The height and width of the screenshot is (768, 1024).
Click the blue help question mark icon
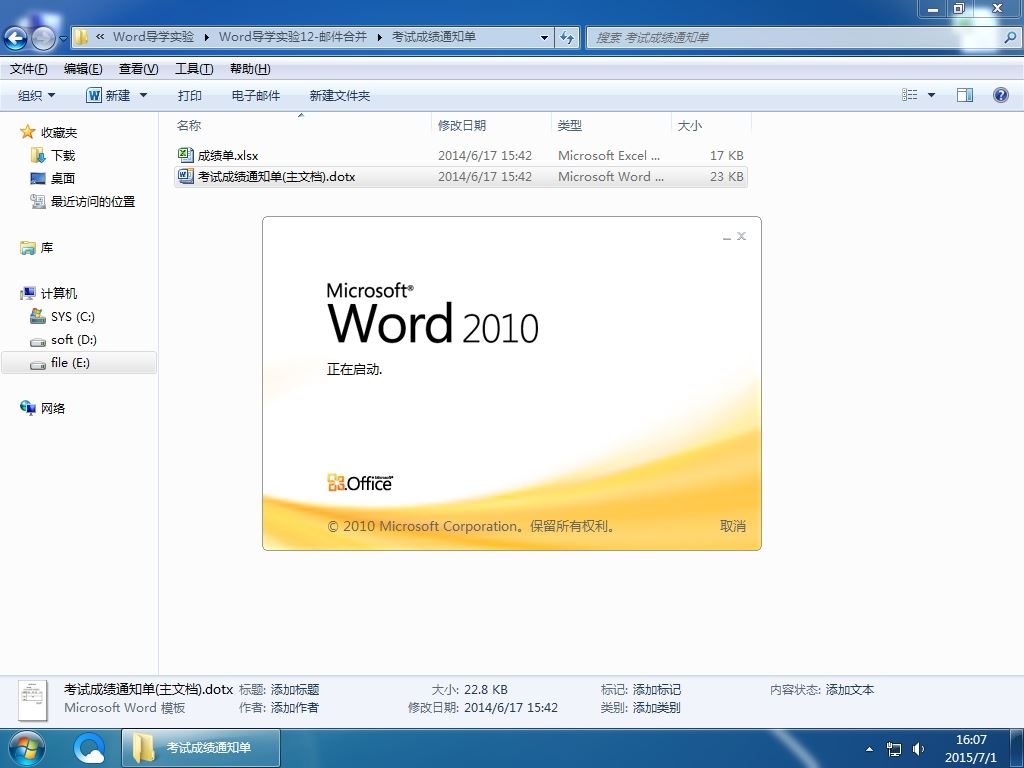pyautogui.click(x=1000, y=95)
